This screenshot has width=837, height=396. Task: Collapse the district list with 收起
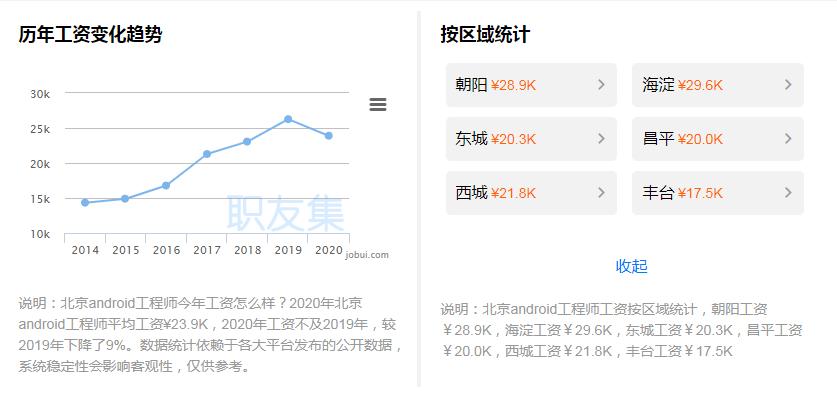coord(631,266)
